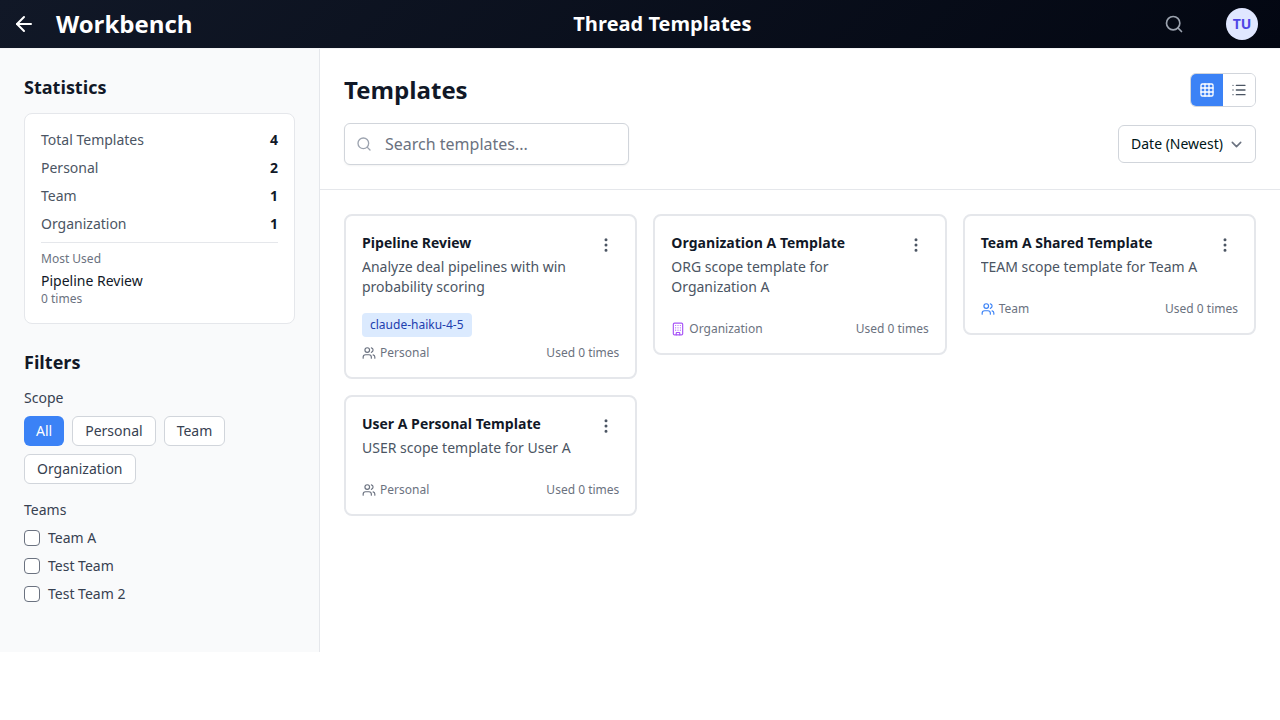1280x720 pixels.
Task: Open the kebab menu on User A Personal Template
Action: tap(606, 425)
